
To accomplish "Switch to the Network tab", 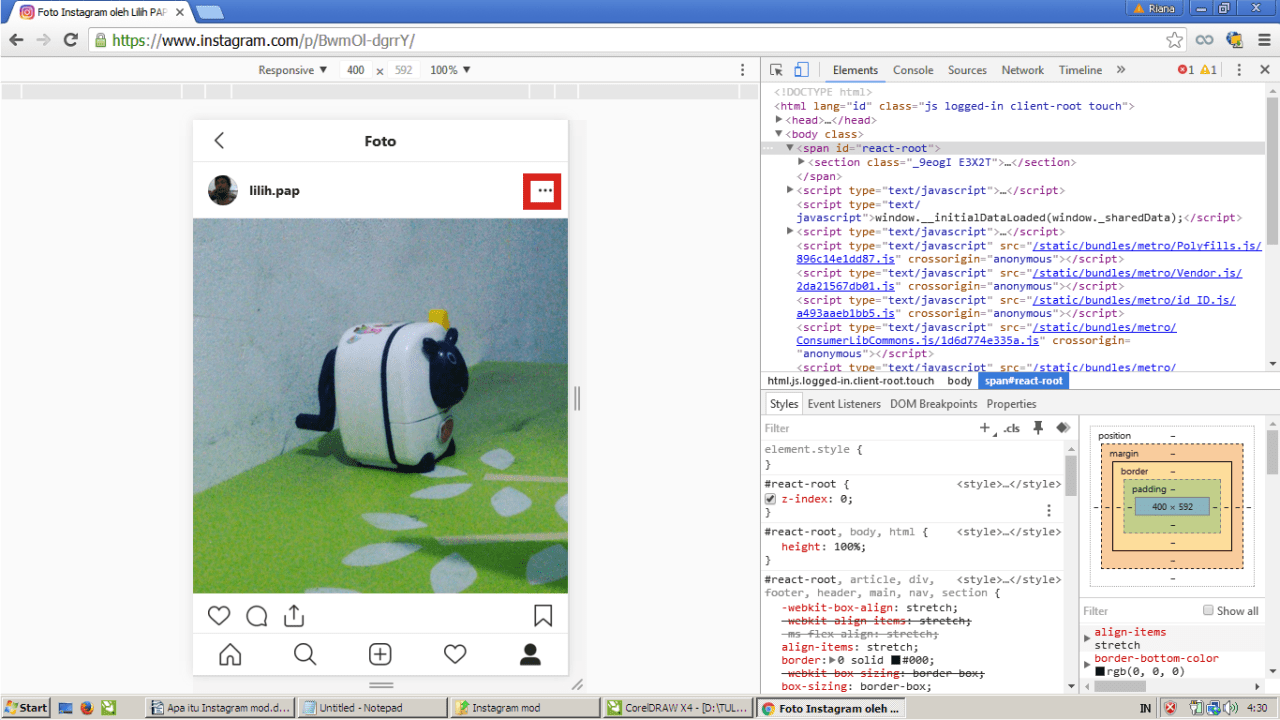I will (1023, 70).
